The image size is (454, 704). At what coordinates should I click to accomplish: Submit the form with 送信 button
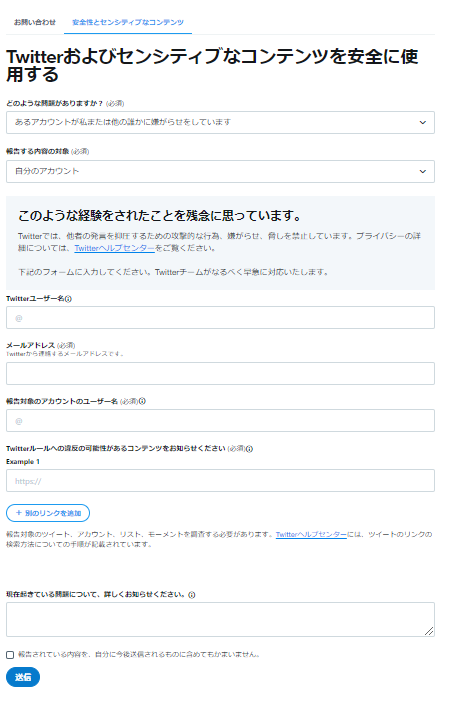tap(23, 677)
